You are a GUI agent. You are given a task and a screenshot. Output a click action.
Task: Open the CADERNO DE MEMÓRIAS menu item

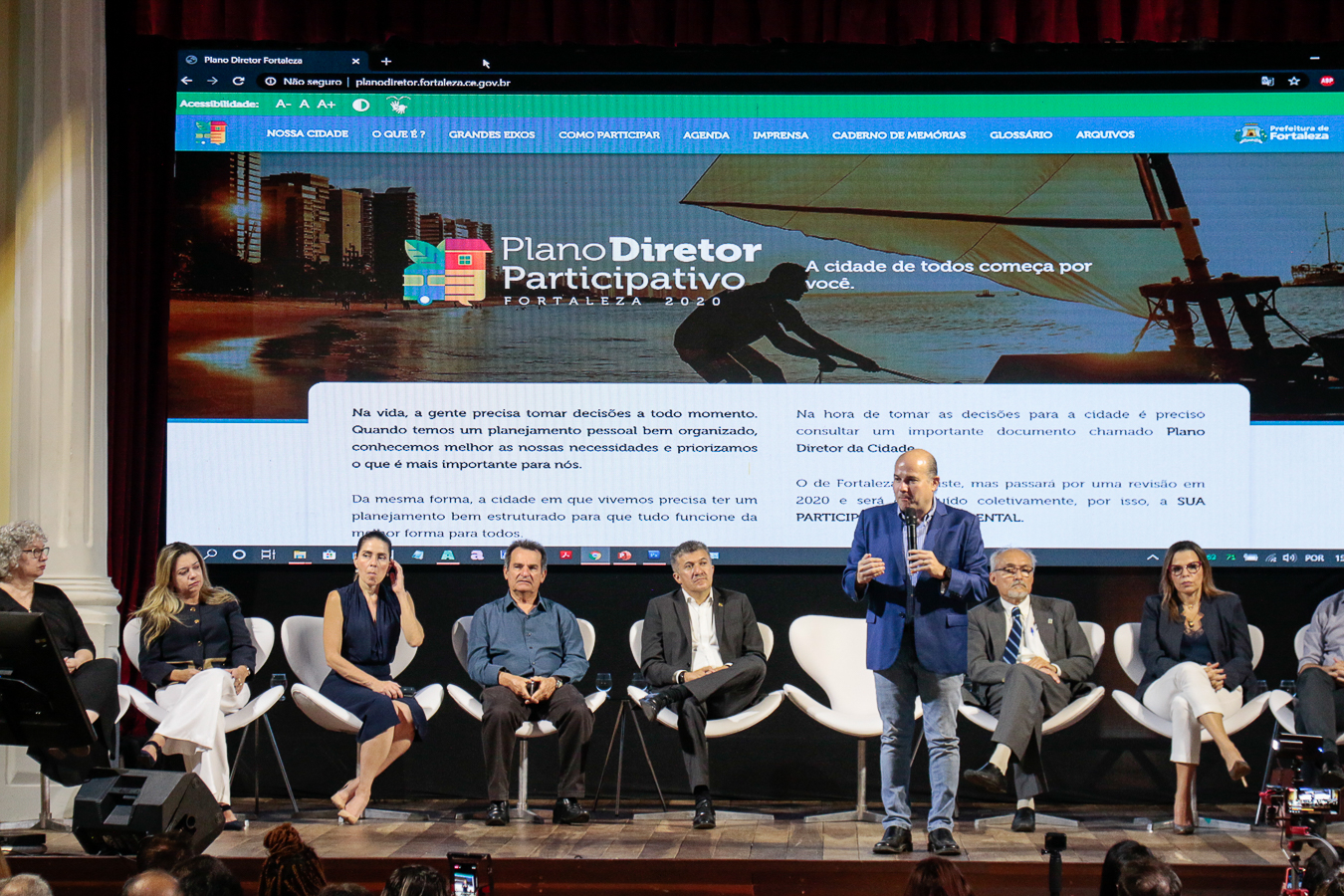pos(899,134)
